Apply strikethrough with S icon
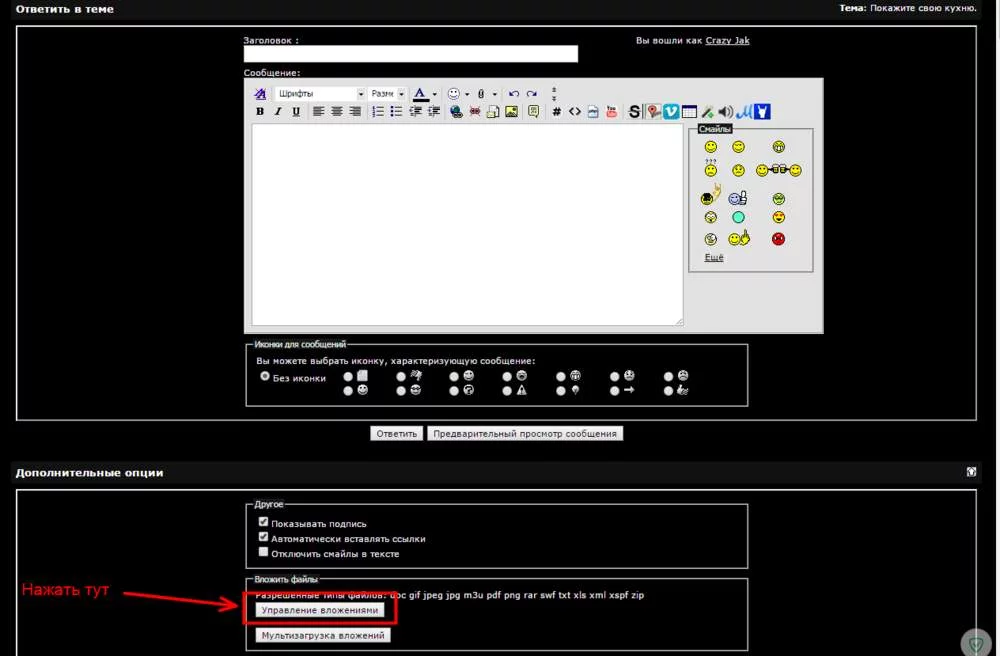This screenshot has height=656, width=1000. tap(634, 112)
